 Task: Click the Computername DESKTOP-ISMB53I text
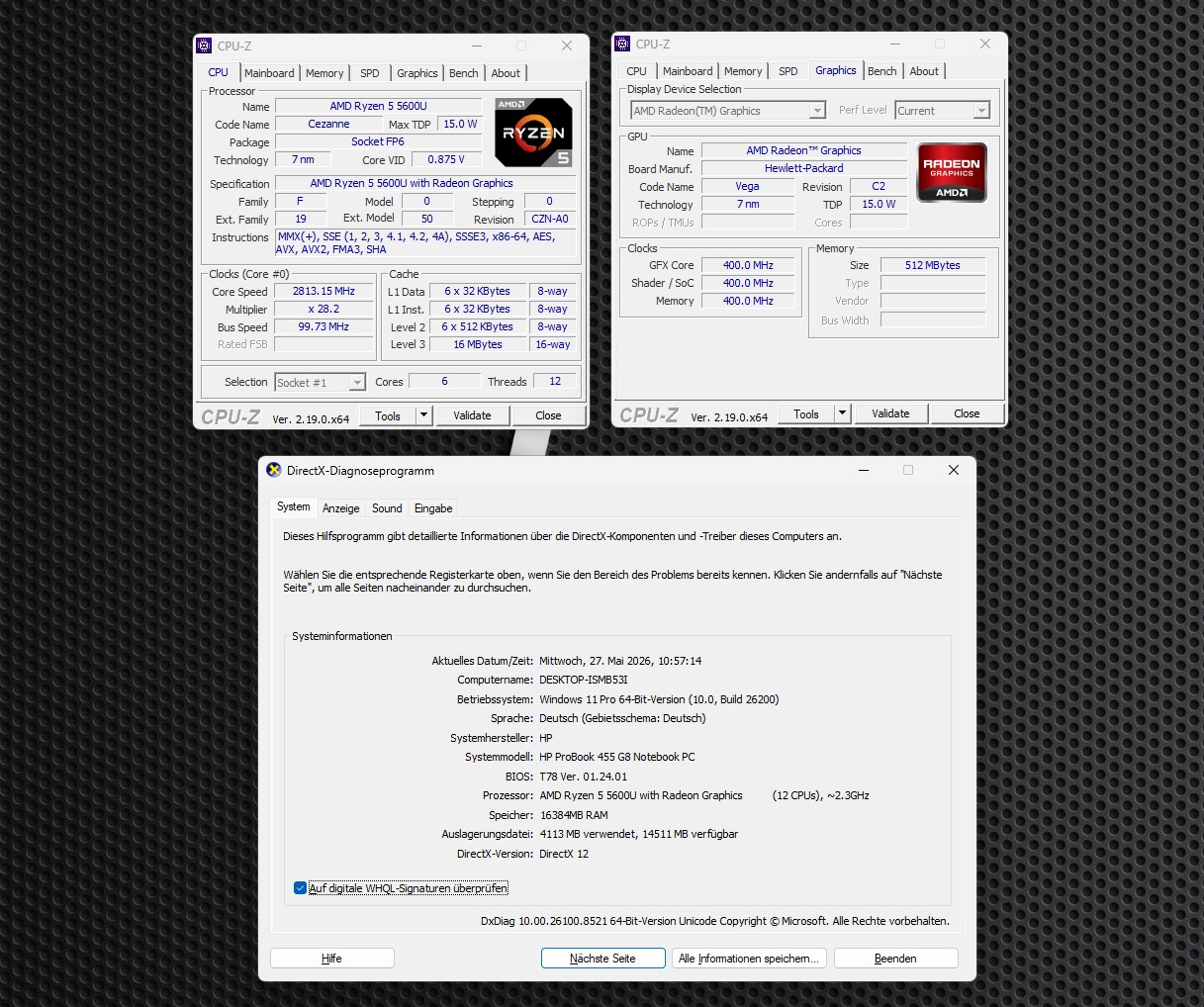tap(584, 680)
